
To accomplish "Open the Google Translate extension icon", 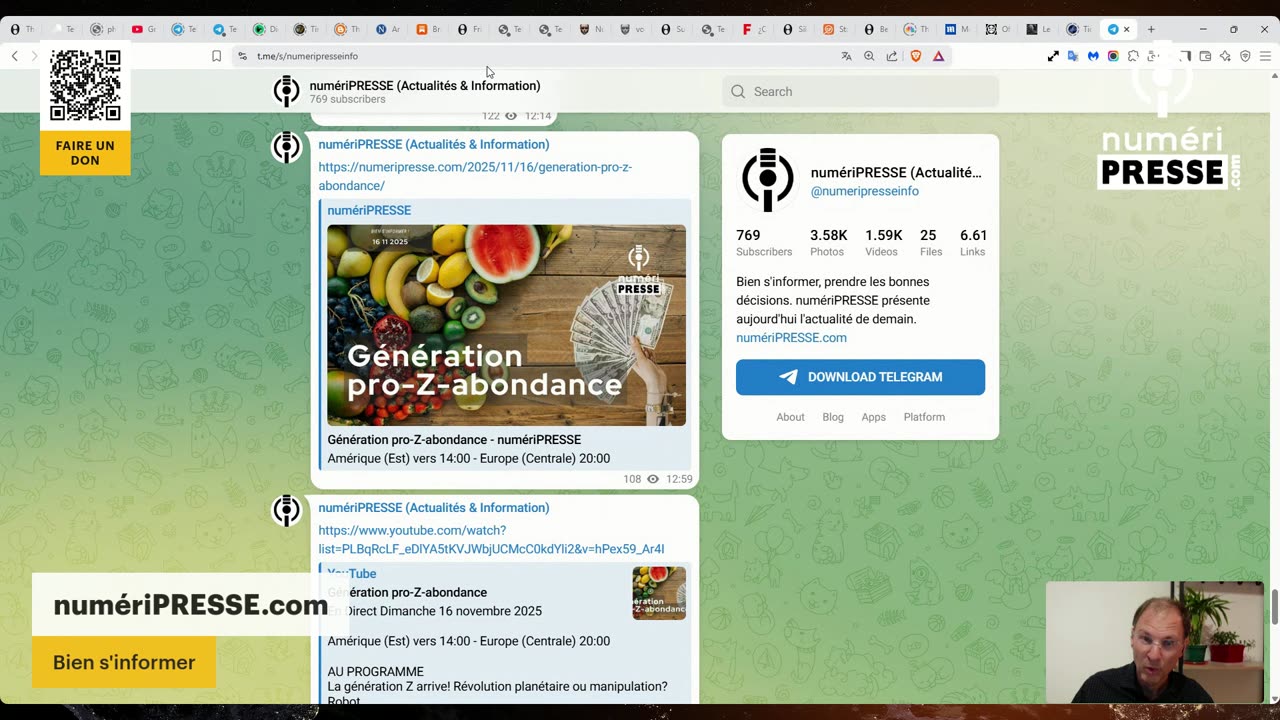I will pos(1073,56).
